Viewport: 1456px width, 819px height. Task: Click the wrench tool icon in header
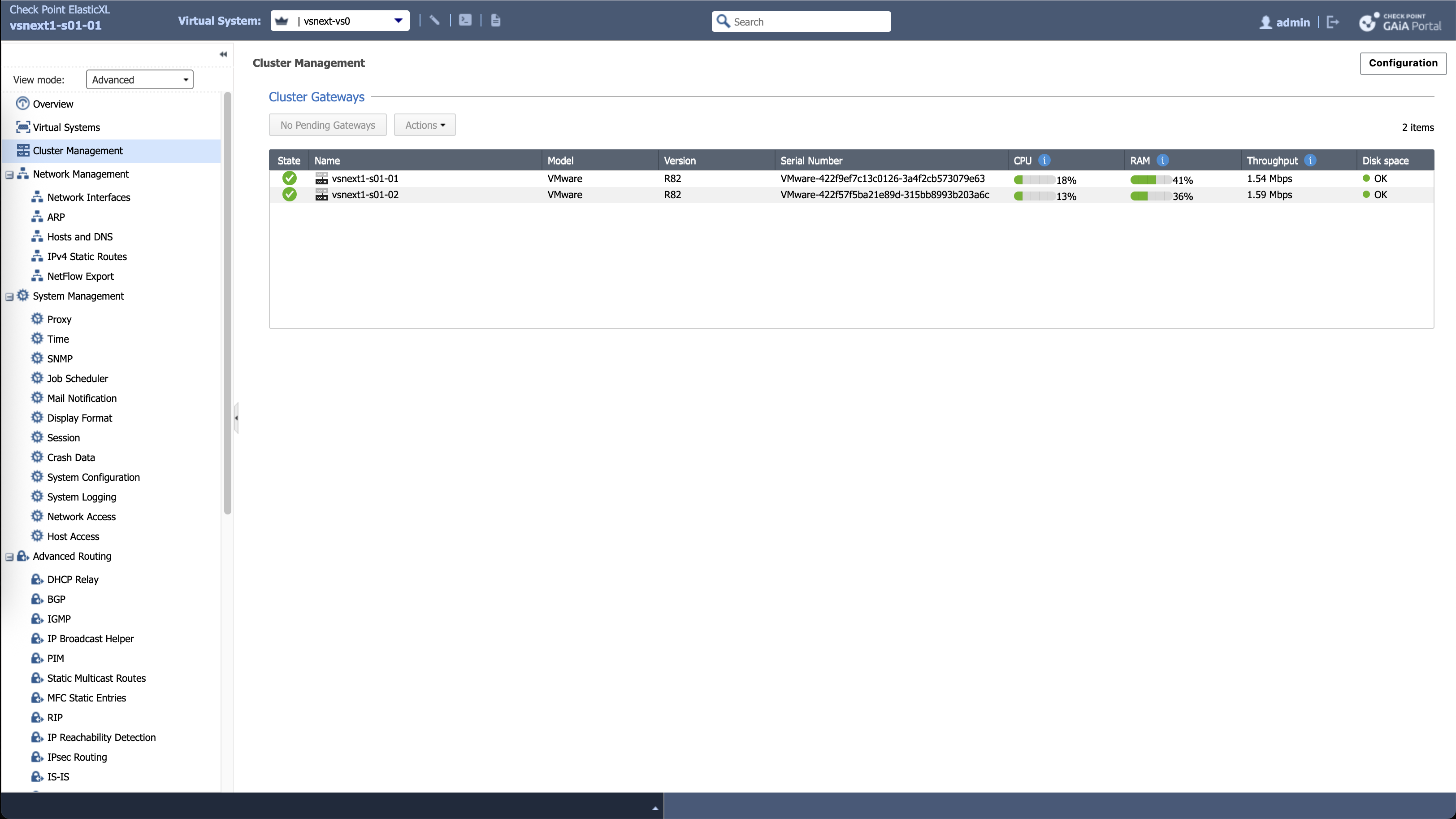(x=434, y=20)
